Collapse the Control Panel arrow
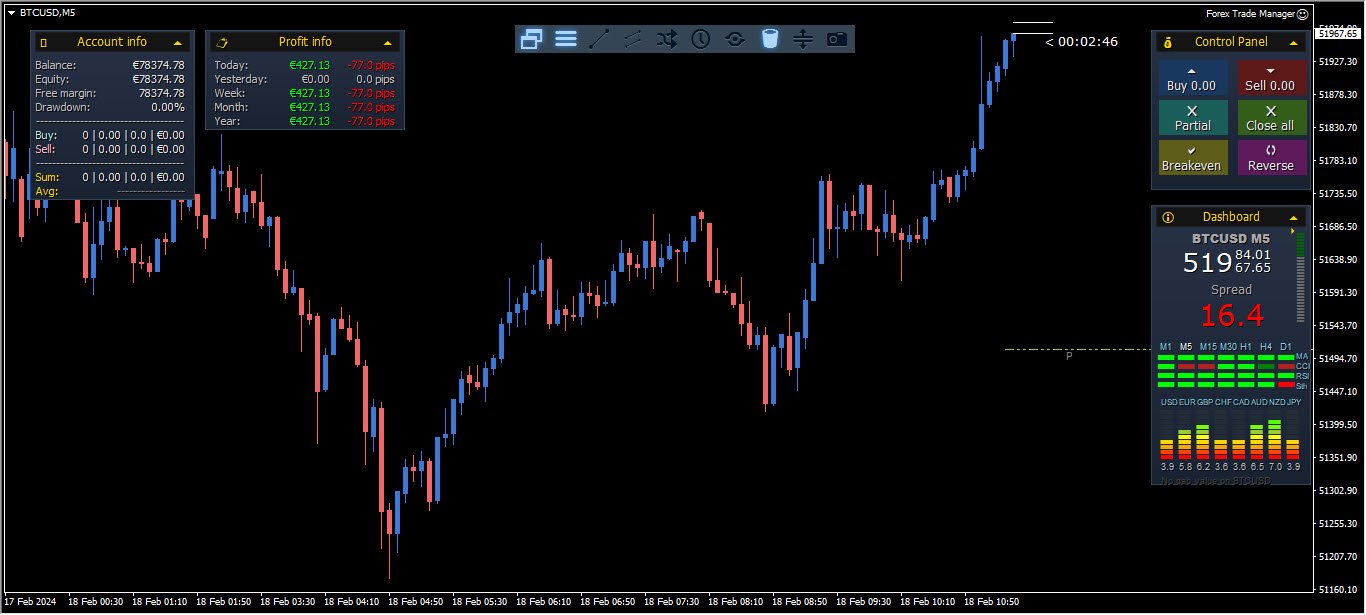 [x=1293, y=42]
